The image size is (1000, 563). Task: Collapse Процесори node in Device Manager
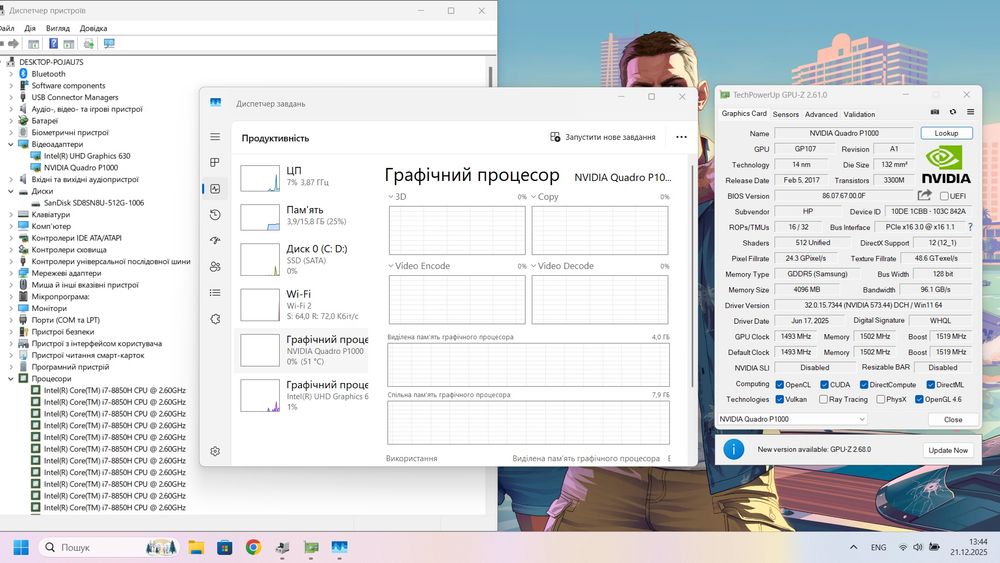(11, 379)
